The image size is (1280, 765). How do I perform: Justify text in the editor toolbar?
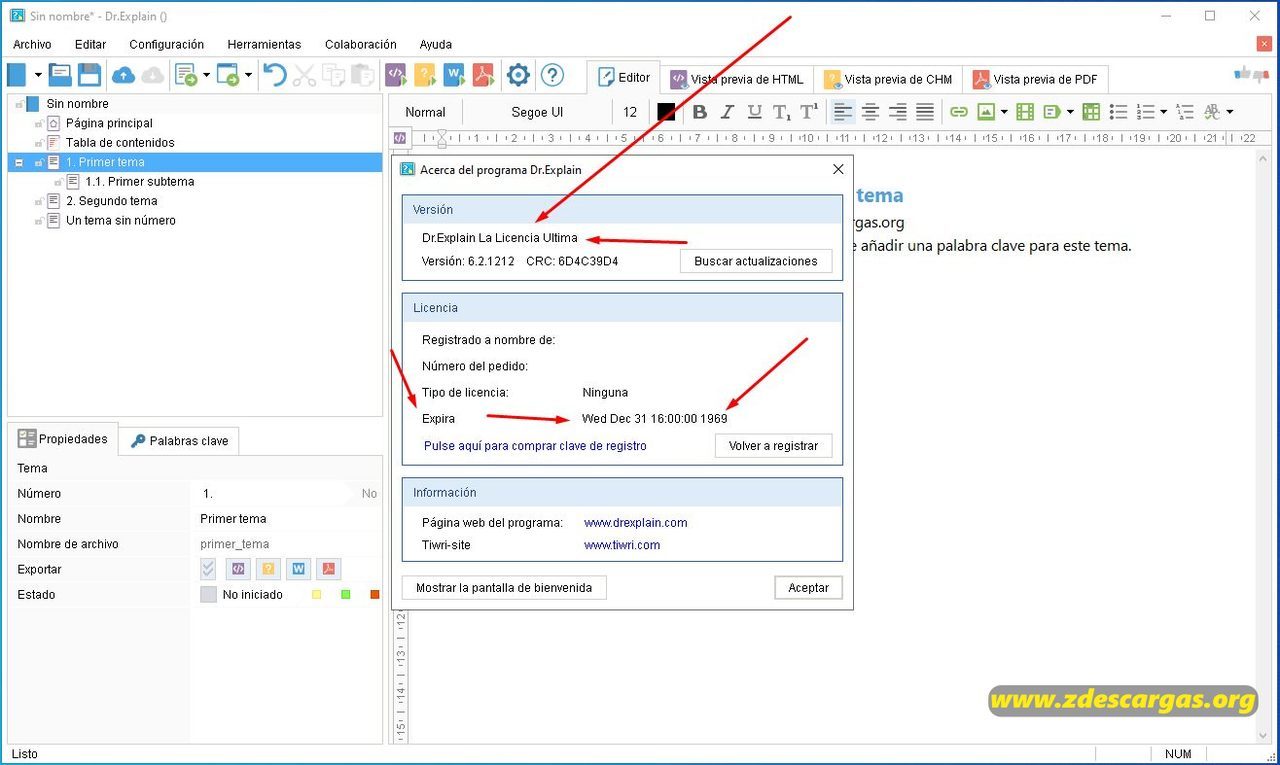925,112
